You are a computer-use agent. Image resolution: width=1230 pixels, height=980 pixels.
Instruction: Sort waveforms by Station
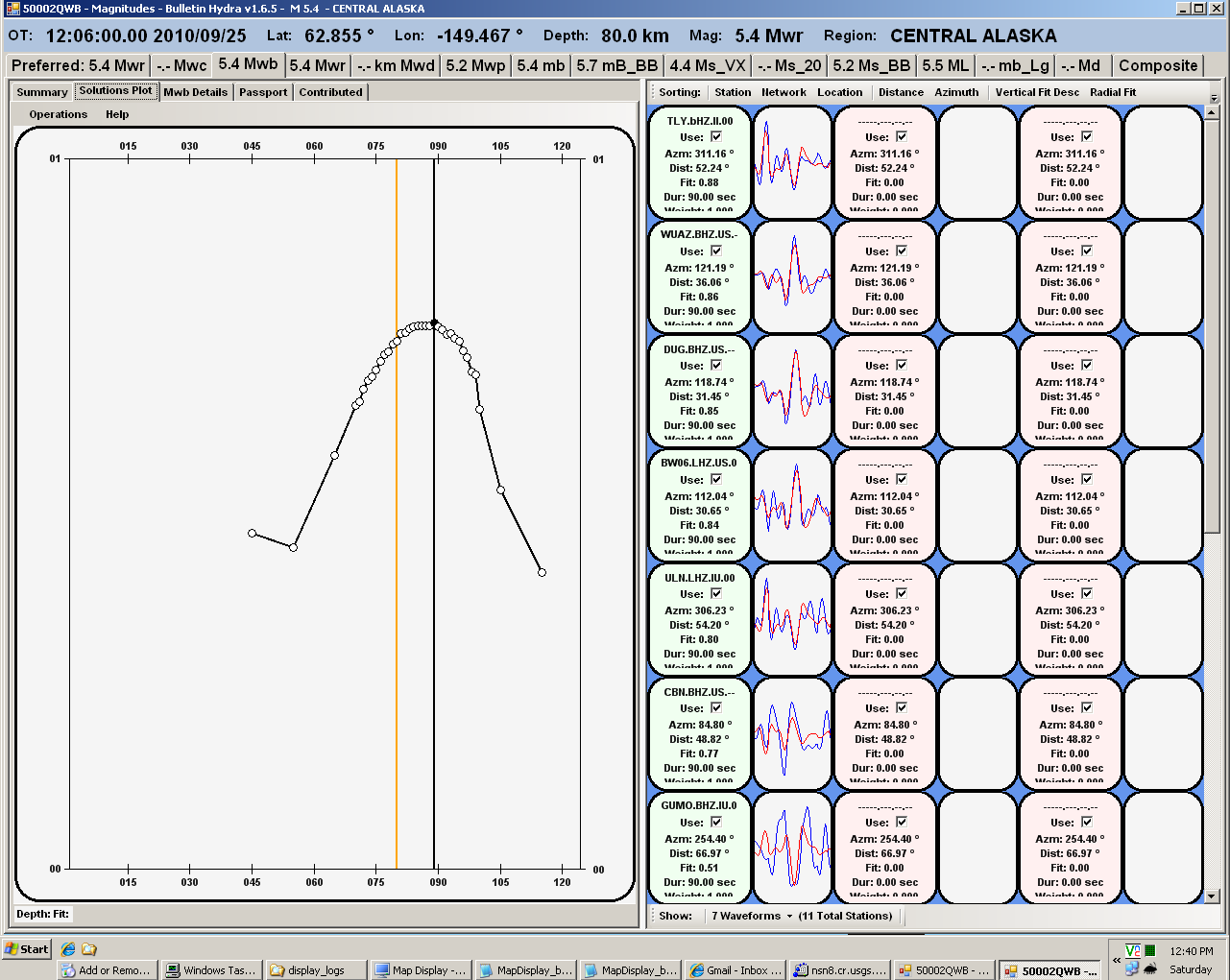(x=733, y=92)
